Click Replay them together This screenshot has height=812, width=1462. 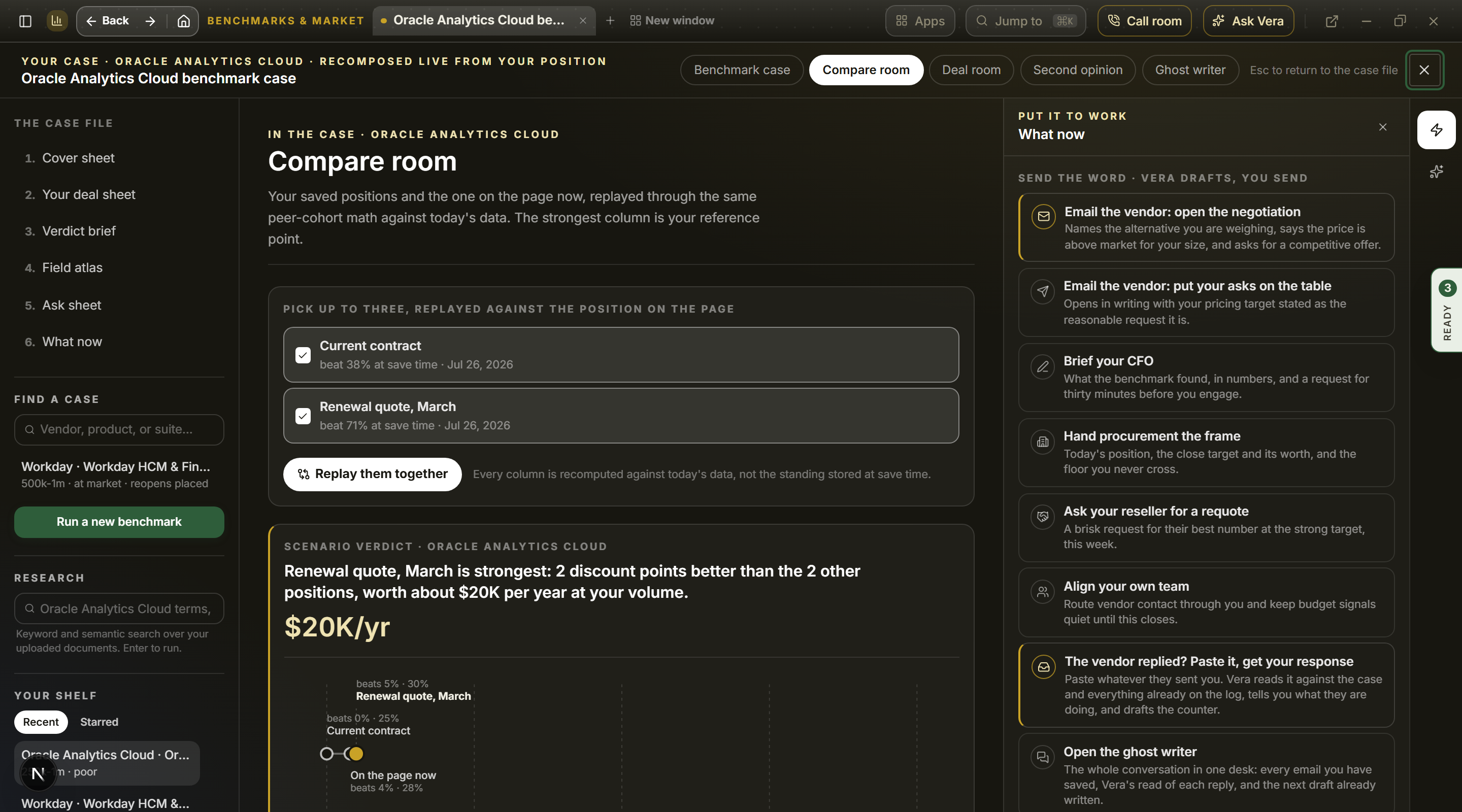pyautogui.click(x=372, y=475)
